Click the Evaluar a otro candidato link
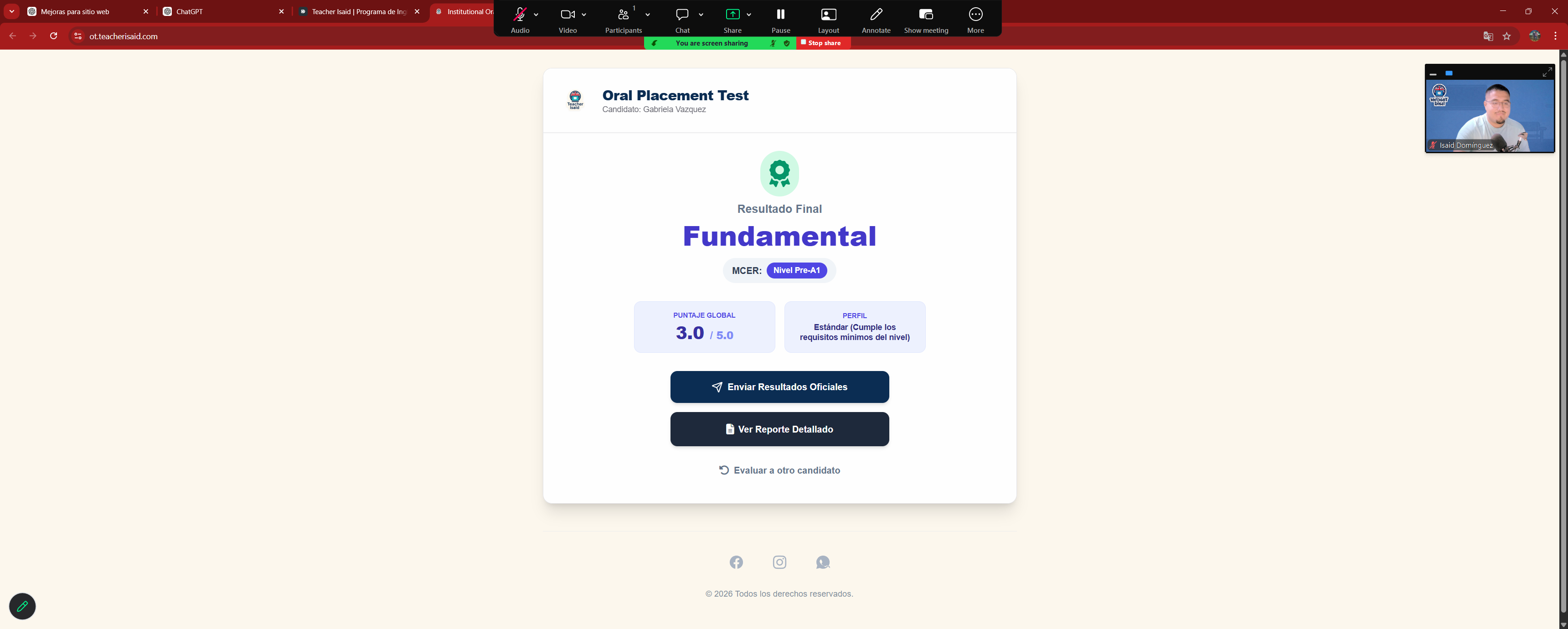Viewport: 1568px width, 629px height. 779,470
